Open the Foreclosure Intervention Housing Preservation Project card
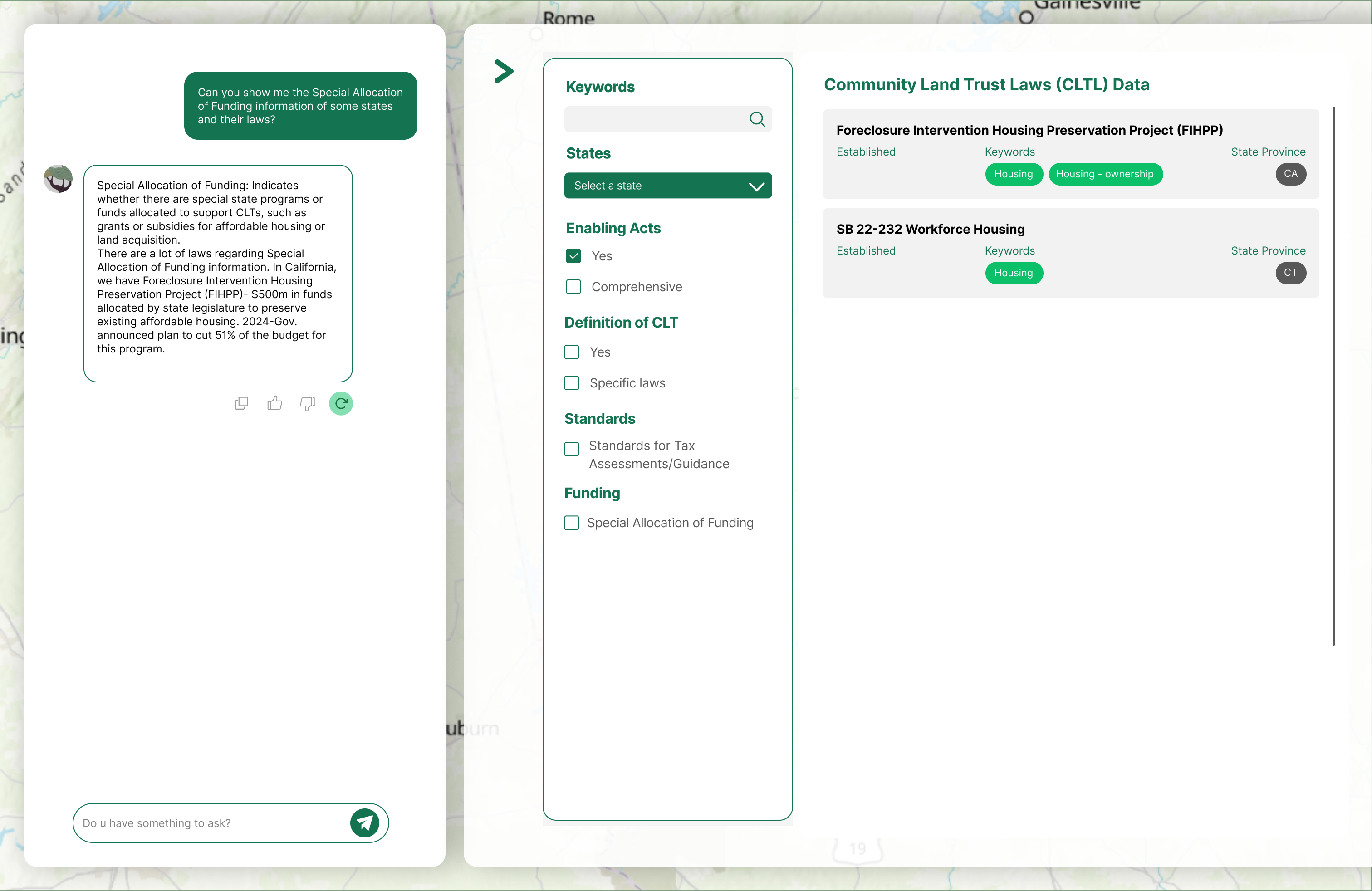 [1029, 130]
